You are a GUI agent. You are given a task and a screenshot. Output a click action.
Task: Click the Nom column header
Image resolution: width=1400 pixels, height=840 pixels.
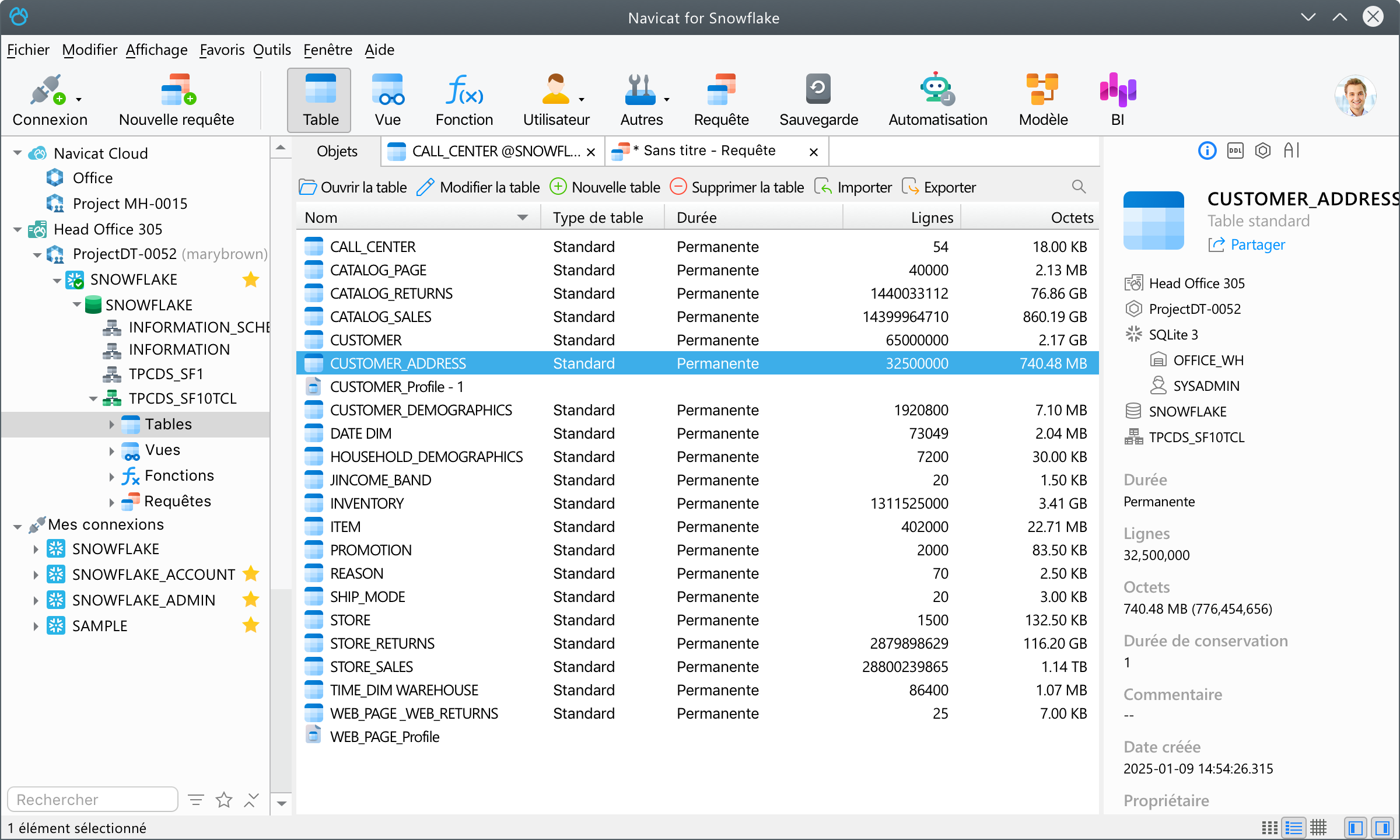(x=418, y=217)
